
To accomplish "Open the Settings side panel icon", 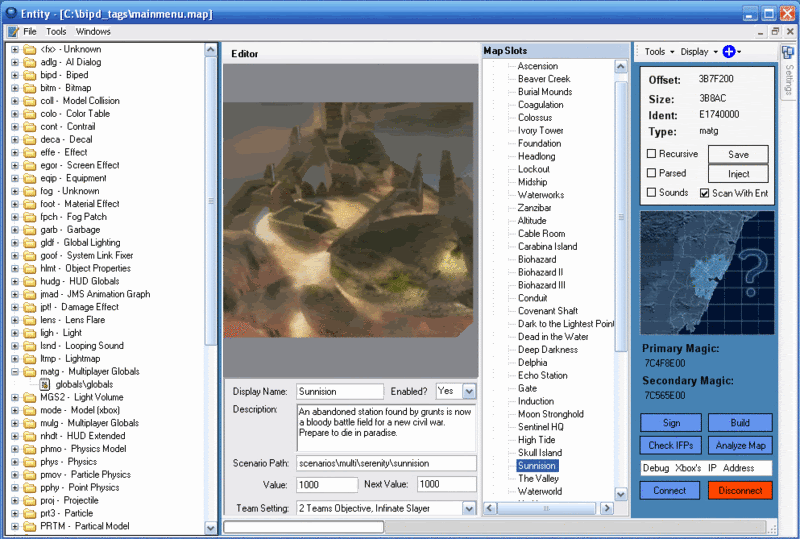I will pos(788,52).
